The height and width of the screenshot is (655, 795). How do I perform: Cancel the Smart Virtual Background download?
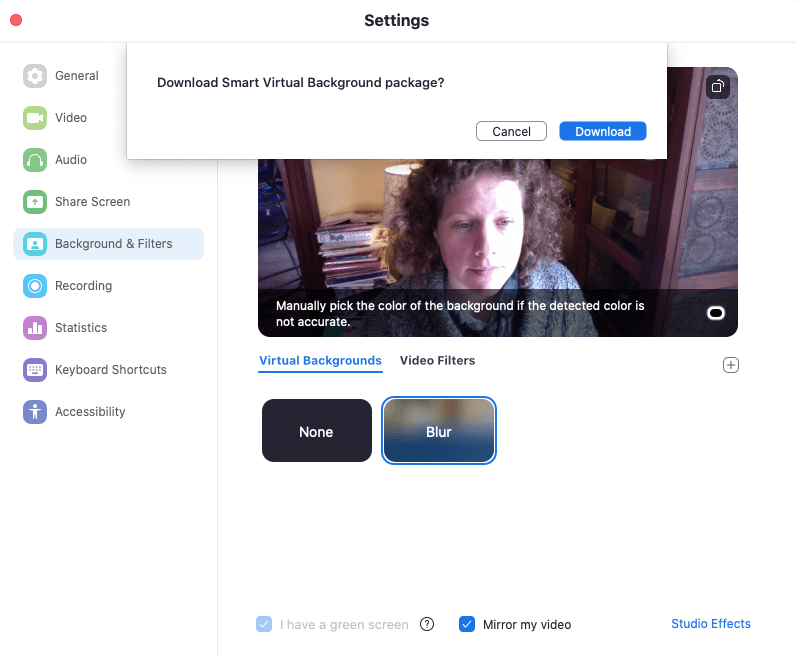click(511, 131)
